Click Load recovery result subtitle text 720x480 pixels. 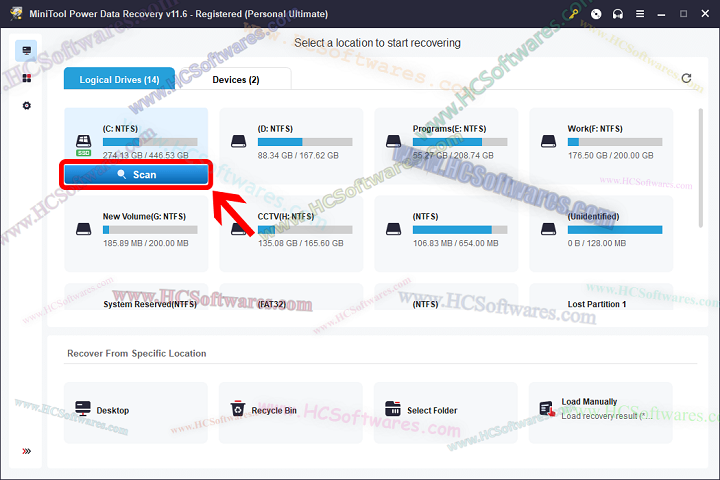pos(607,416)
